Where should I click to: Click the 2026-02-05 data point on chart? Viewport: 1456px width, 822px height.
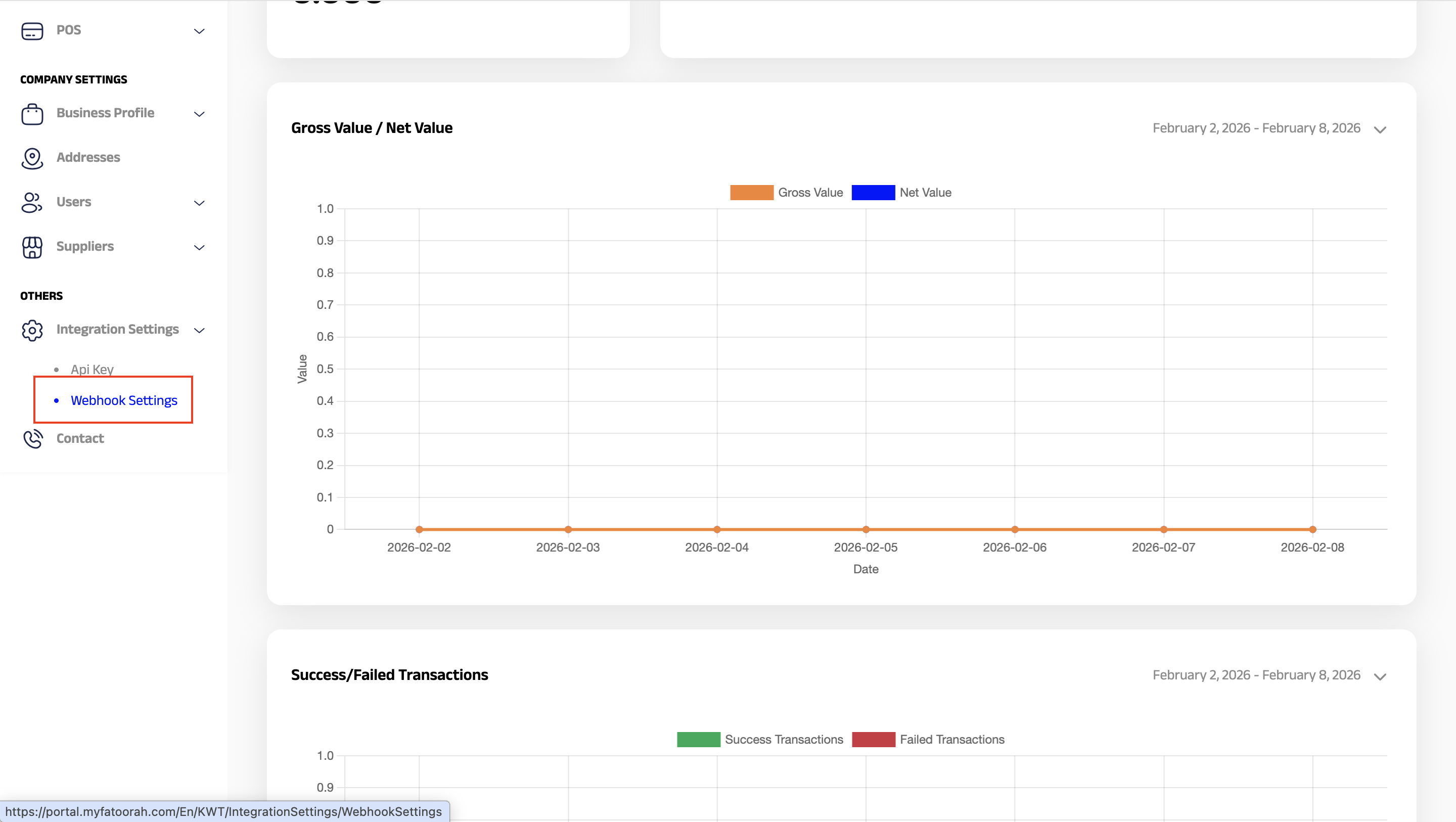tap(866, 530)
